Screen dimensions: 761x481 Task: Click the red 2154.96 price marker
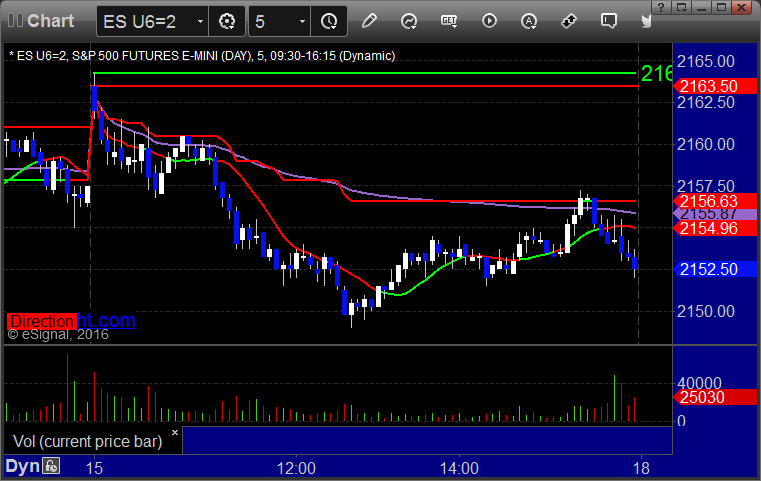click(714, 228)
